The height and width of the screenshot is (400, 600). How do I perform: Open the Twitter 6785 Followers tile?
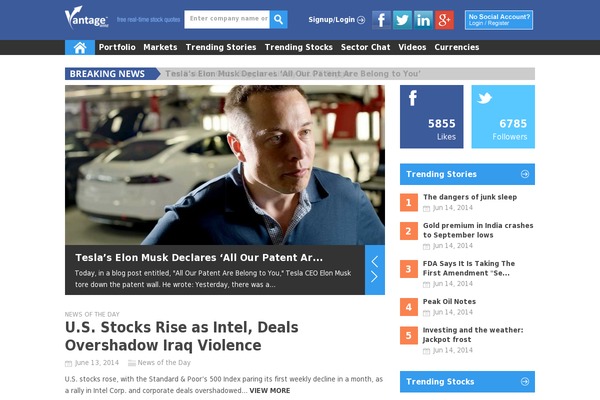(503, 117)
